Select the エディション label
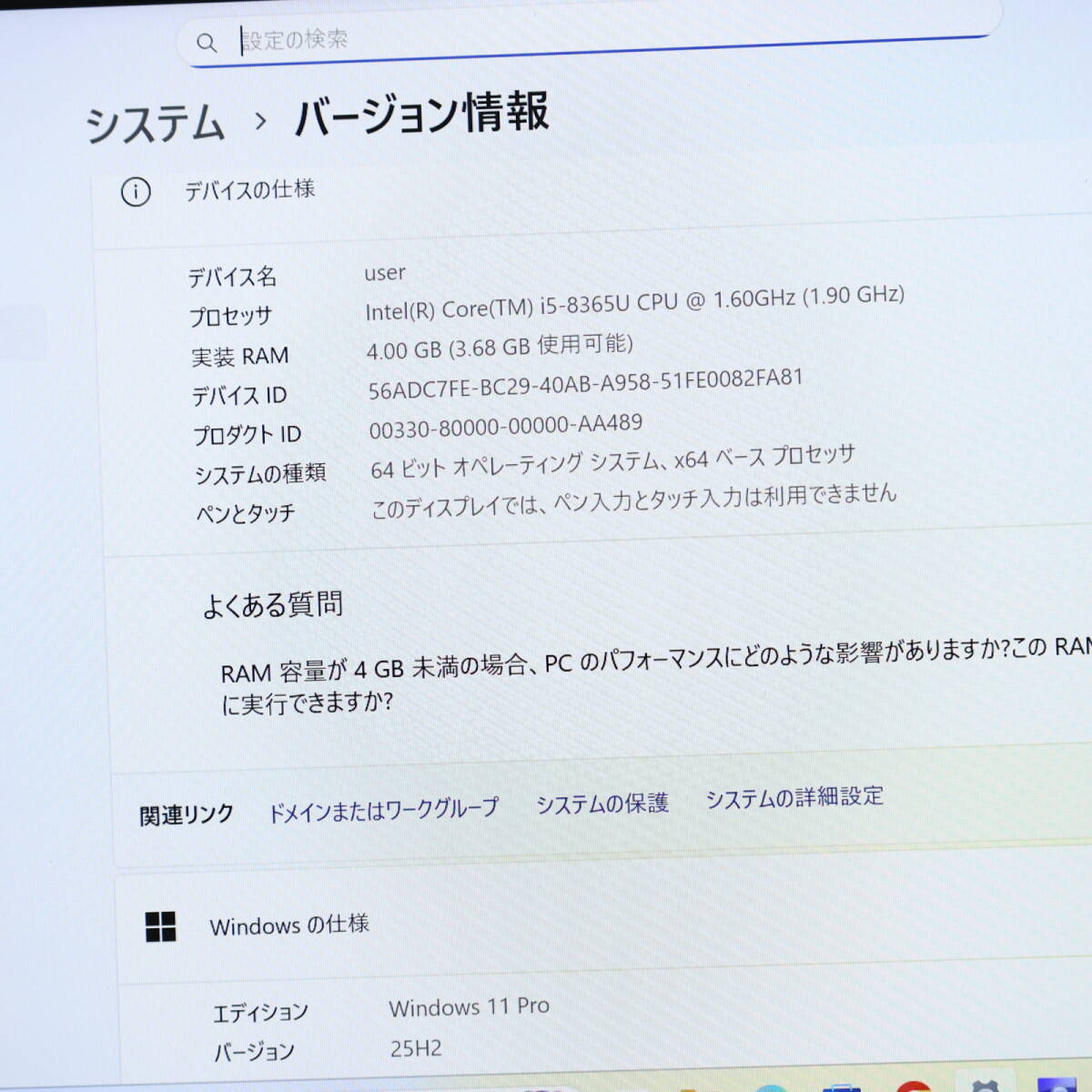This screenshot has height=1092, width=1092. 260,1012
